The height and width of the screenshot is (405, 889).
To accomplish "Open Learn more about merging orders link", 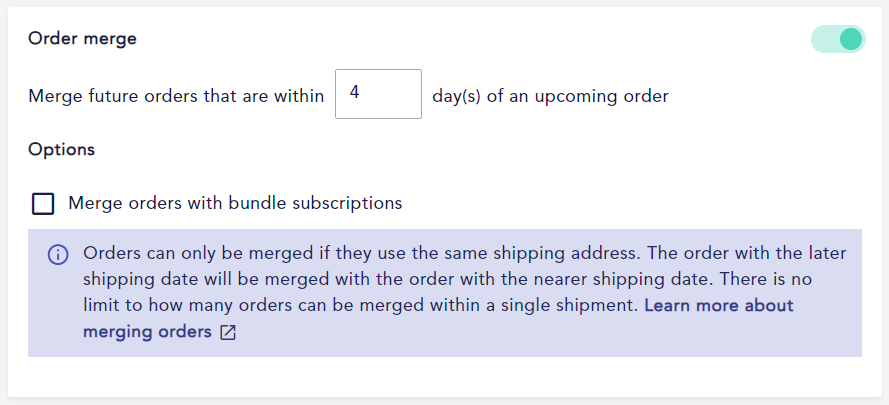I will pos(438,319).
